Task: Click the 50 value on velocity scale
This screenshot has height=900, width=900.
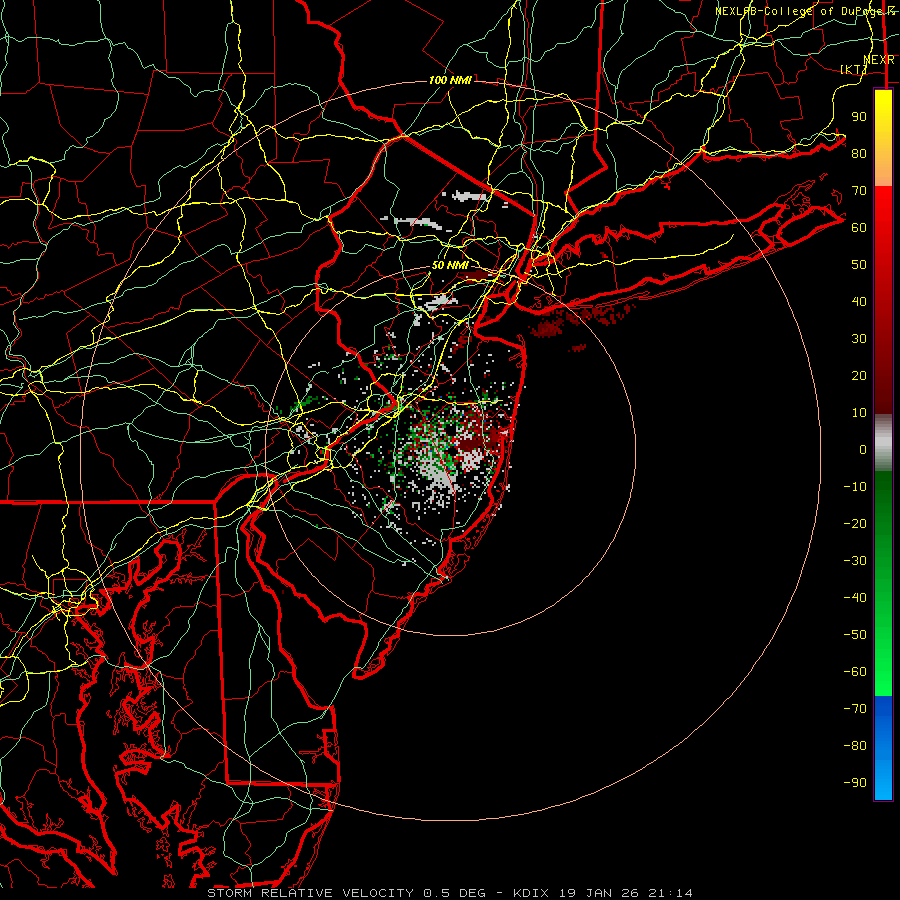Action: 859,265
